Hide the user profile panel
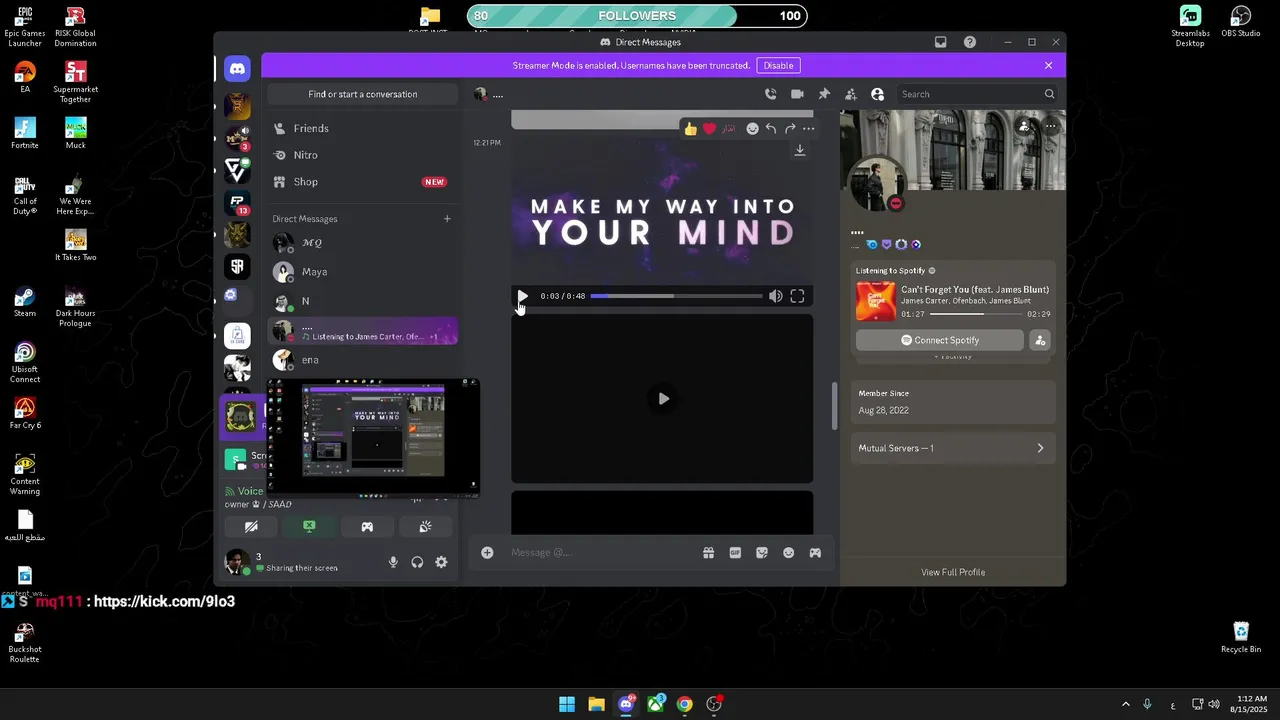Image resolution: width=1280 pixels, height=720 pixels. click(x=877, y=94)
